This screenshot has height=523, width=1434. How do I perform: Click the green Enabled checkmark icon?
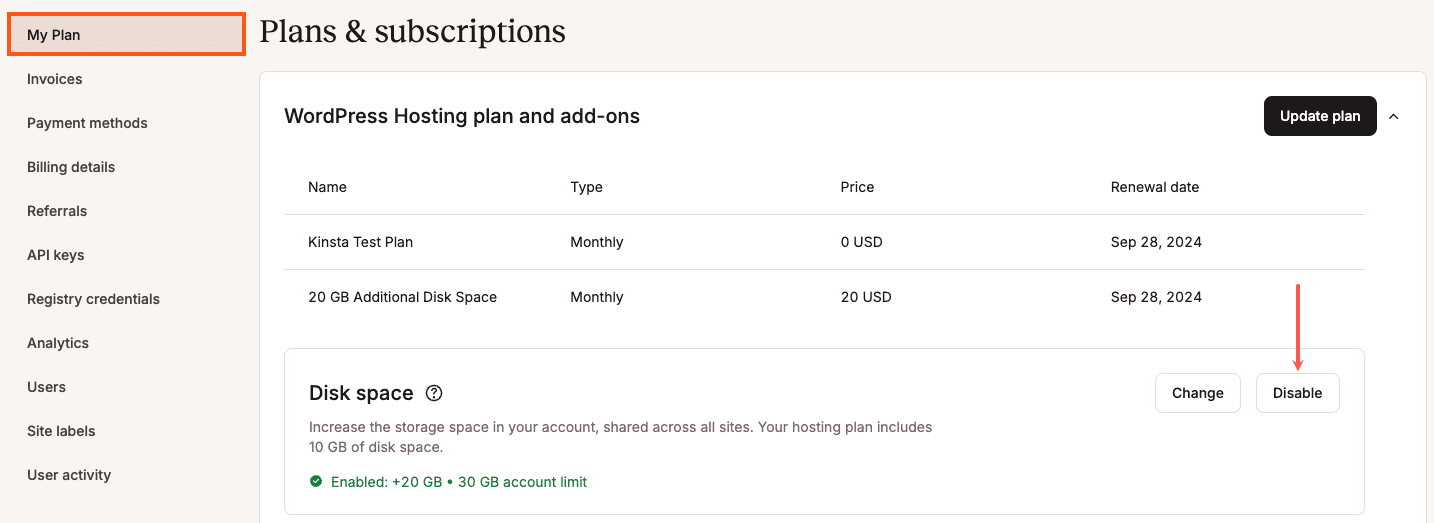(x=316, y=482)
